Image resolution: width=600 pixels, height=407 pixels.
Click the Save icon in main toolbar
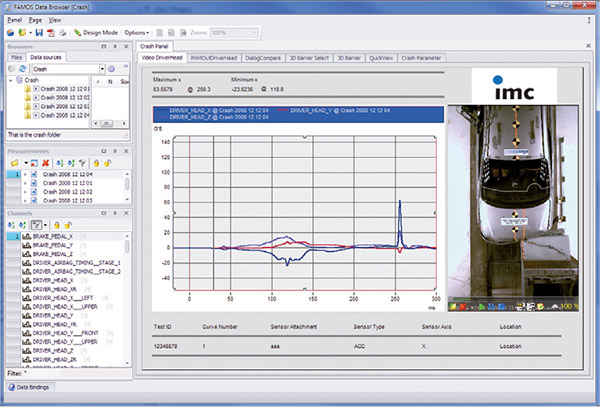pyautogui.click(x=37, y=32)
